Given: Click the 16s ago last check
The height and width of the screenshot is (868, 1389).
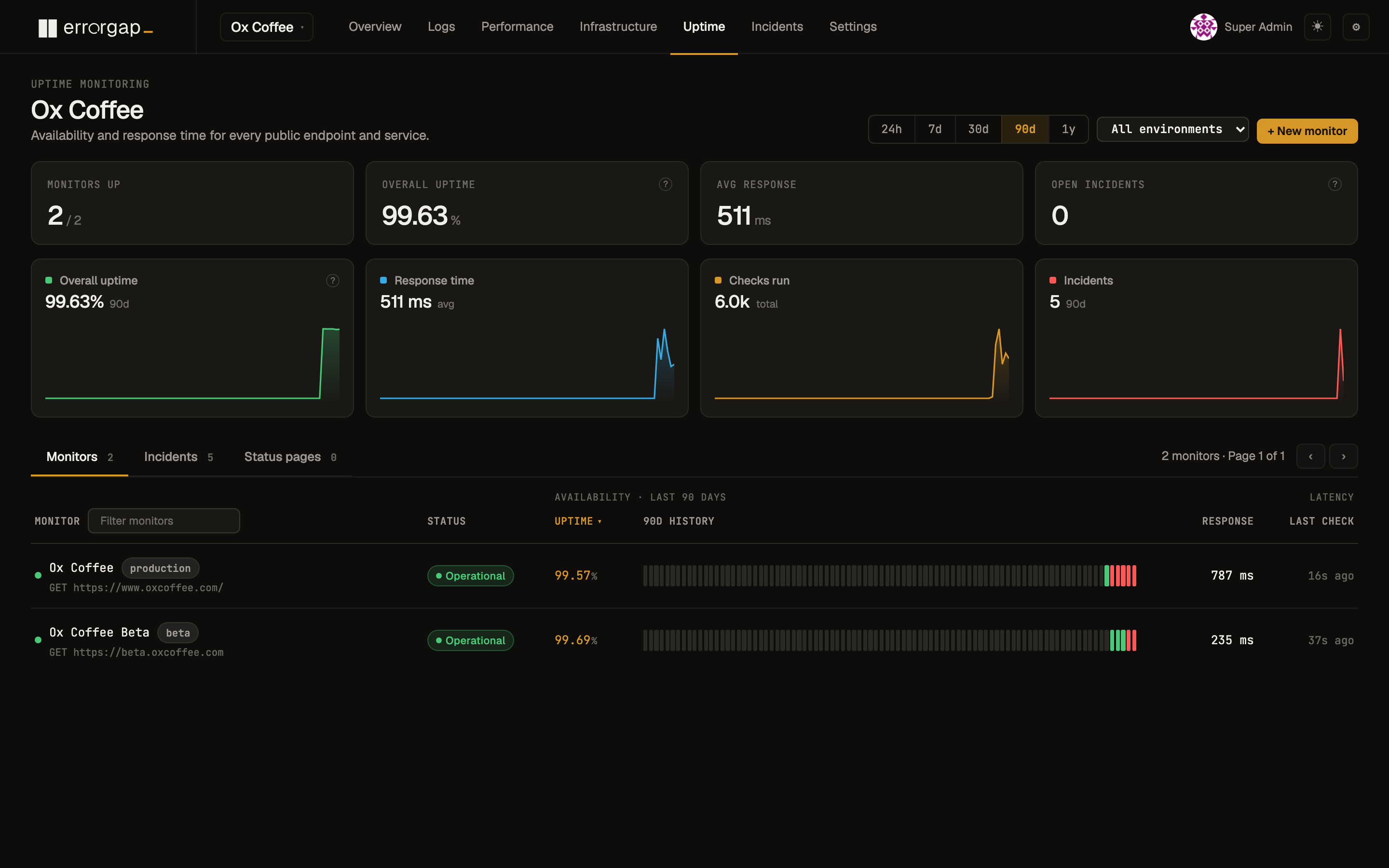Looking at the screenshot, I should tap(1331, 575).
